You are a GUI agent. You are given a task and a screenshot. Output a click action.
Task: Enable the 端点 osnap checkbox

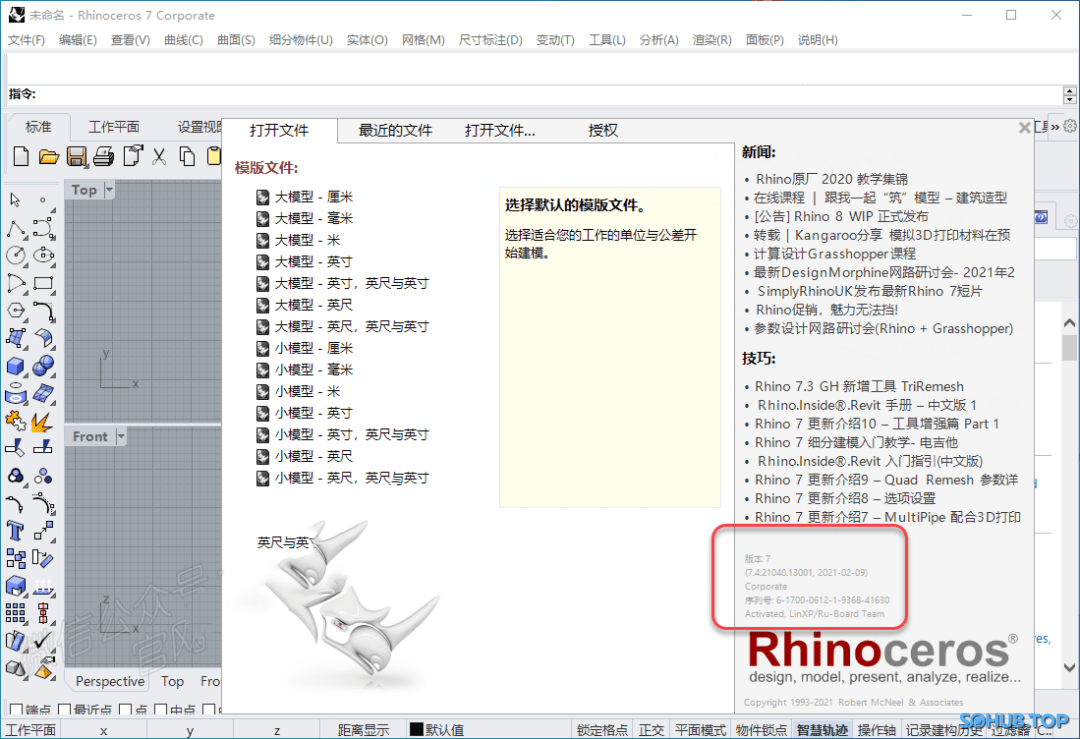(x=15, y=709)
